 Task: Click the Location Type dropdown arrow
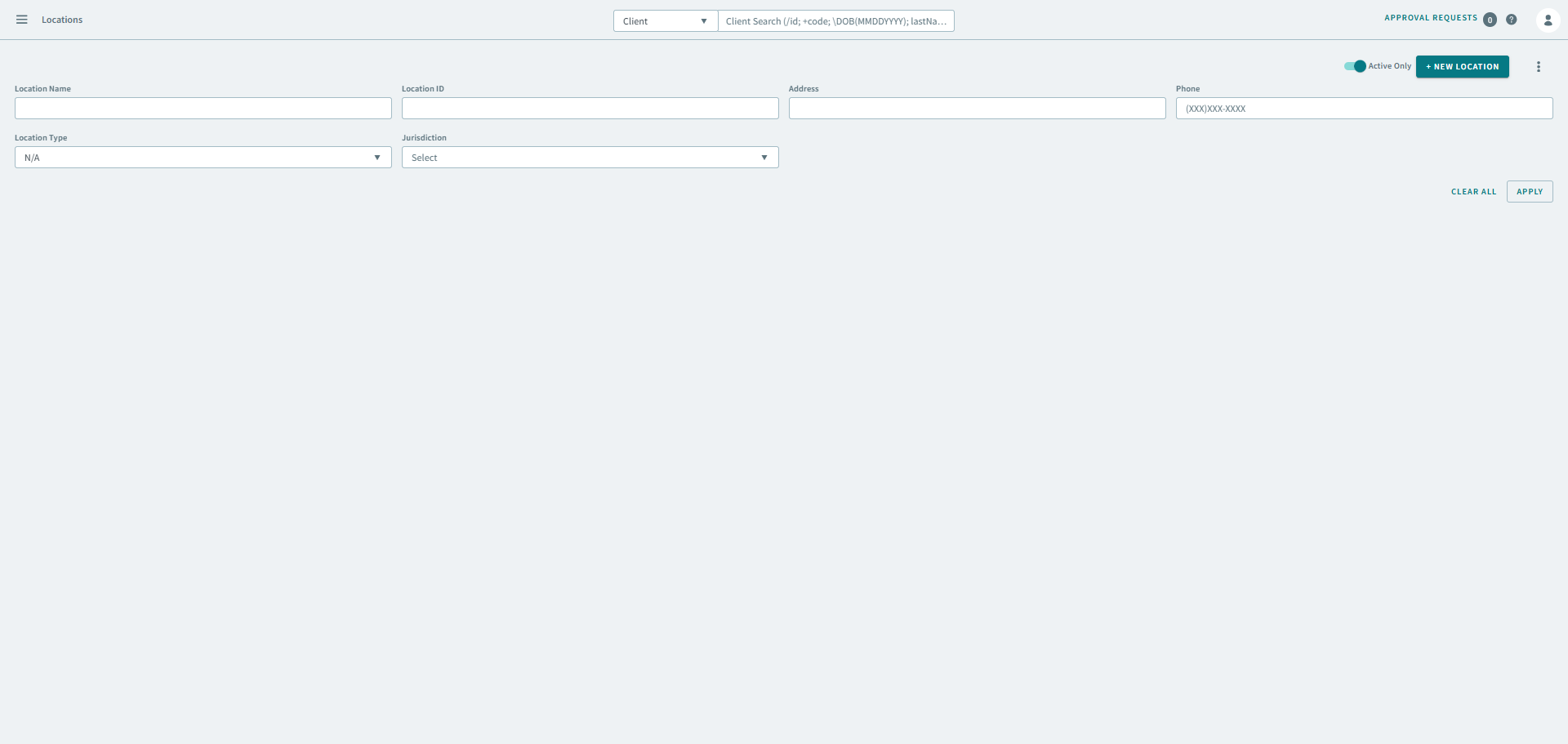pos(376,157)
